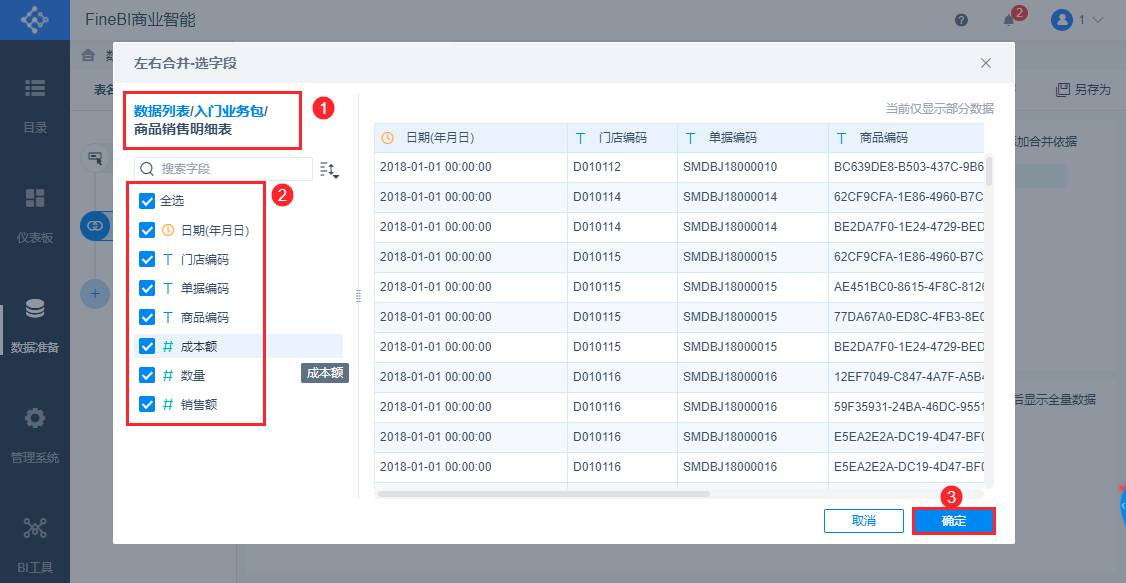Click the clock icon in date column header
This screenshot has height=583, width=1126.
[387, 138]
